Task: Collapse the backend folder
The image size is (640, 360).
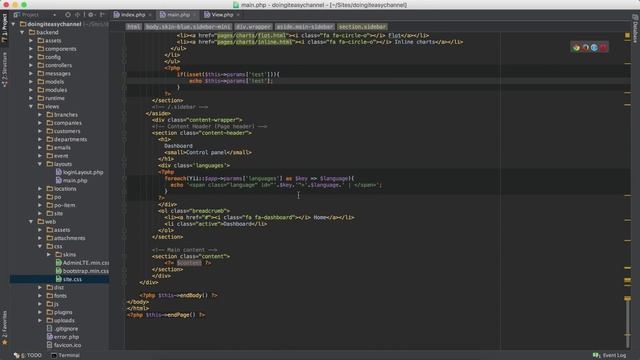Action: [22, 32]
